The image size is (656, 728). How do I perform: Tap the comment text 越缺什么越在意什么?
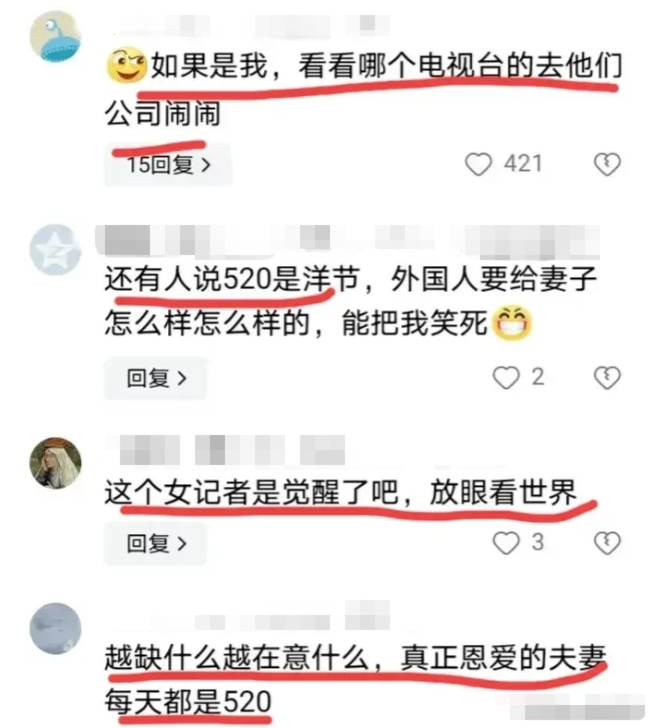(x=236, y=657)
